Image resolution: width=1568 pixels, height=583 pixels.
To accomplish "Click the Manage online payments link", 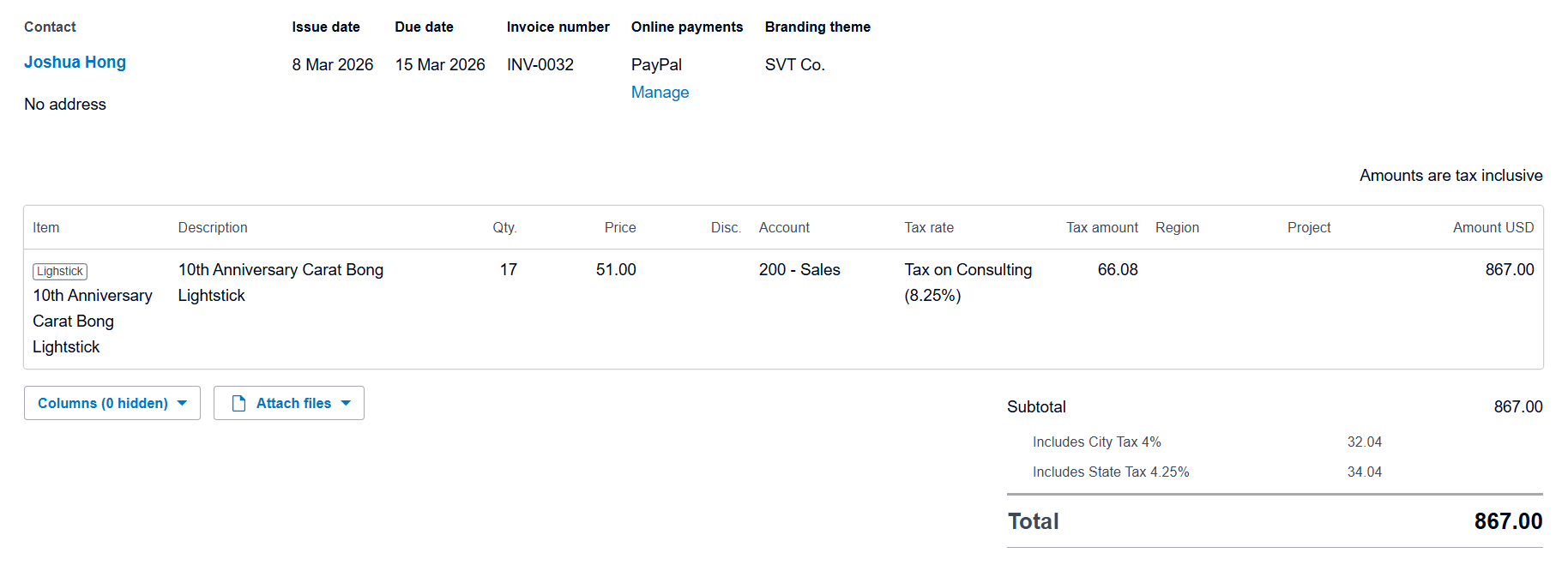I will coord(660,92).
